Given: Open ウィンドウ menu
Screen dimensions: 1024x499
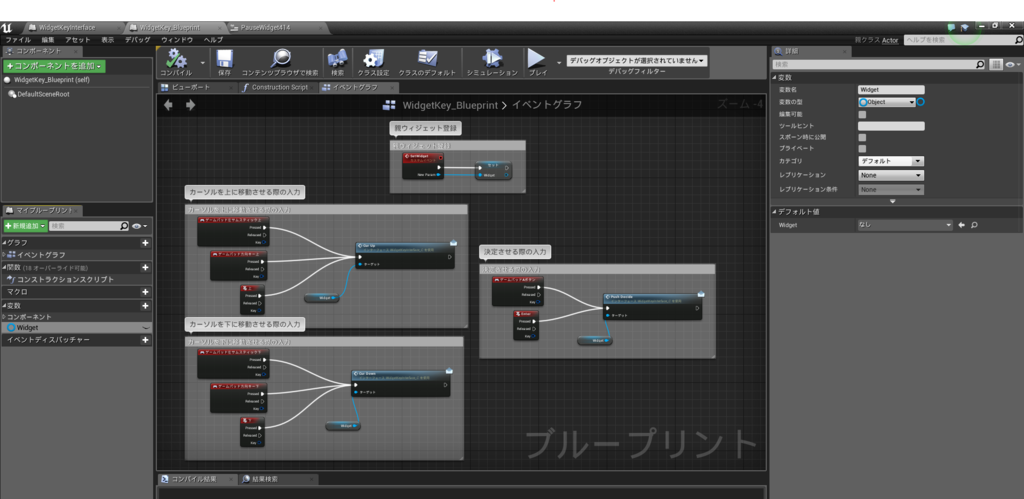Looking at the screenshot, I should tap(177, 40).
